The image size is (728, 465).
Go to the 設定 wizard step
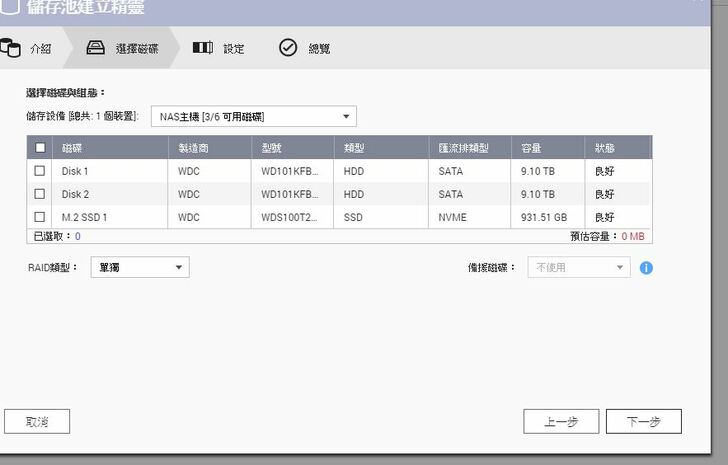[x=232, y=48]
